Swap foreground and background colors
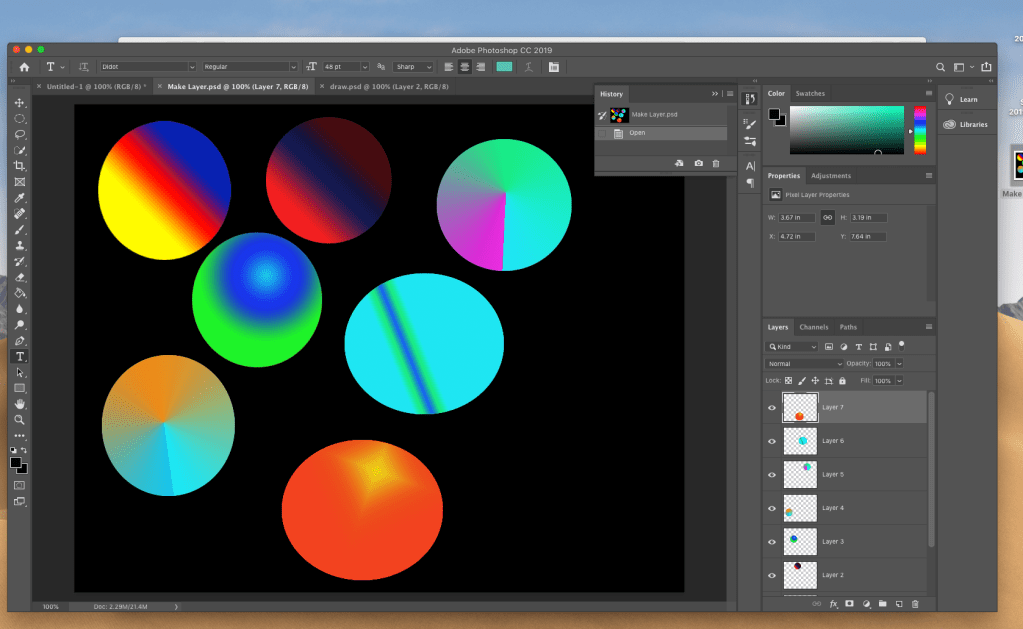The image size is (1023, 629). [24, 450]
